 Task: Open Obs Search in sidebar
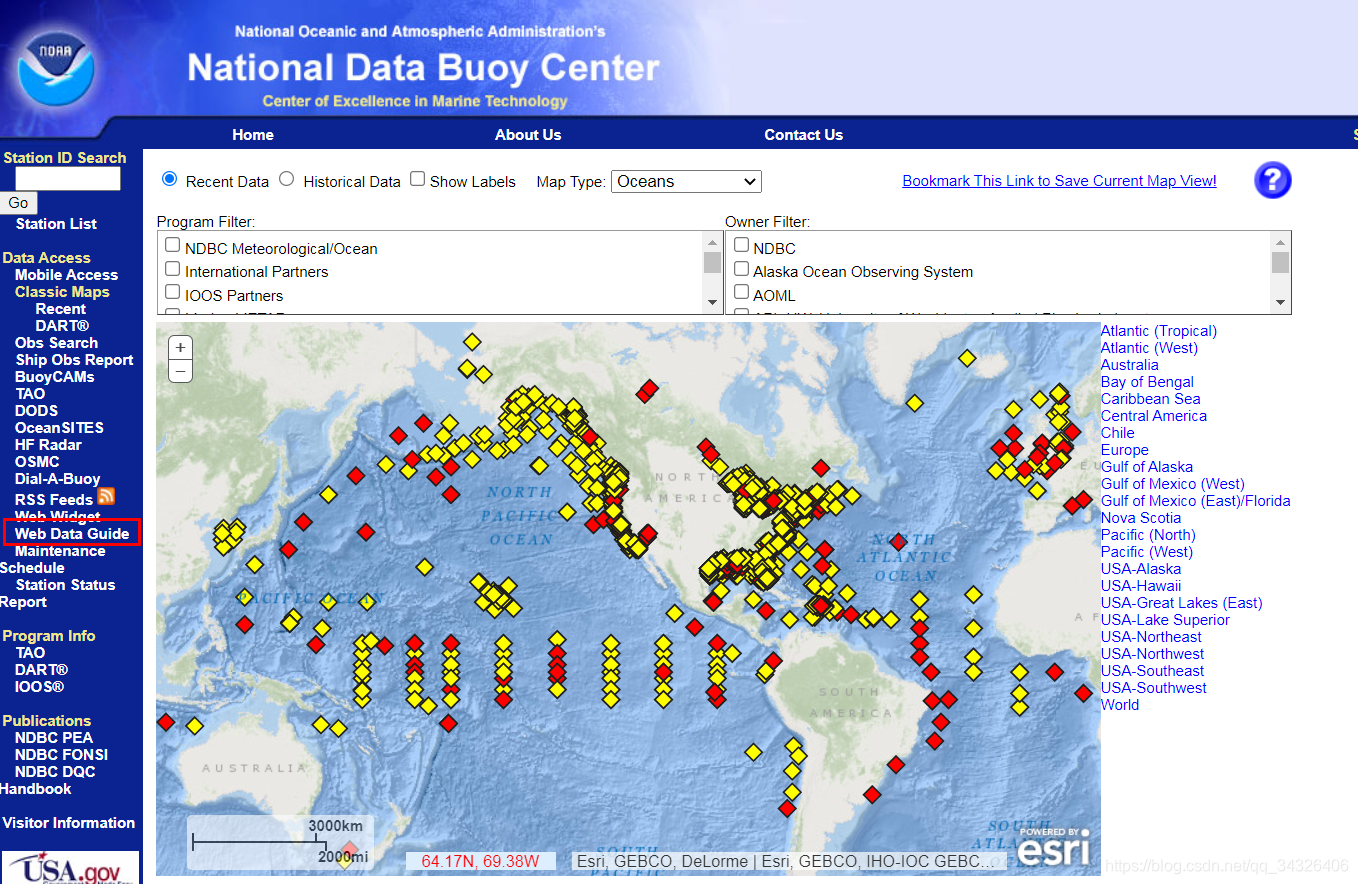[x=56, y=343]
